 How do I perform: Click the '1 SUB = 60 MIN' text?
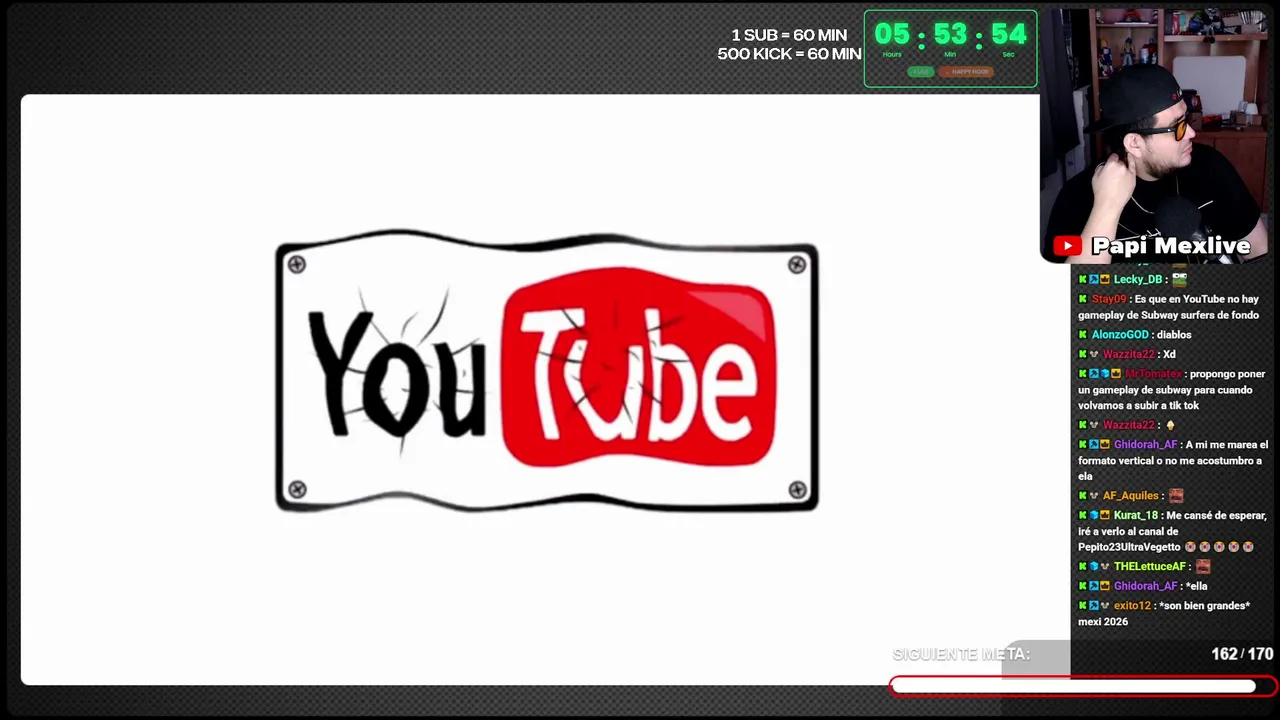(x=789, y=35)
